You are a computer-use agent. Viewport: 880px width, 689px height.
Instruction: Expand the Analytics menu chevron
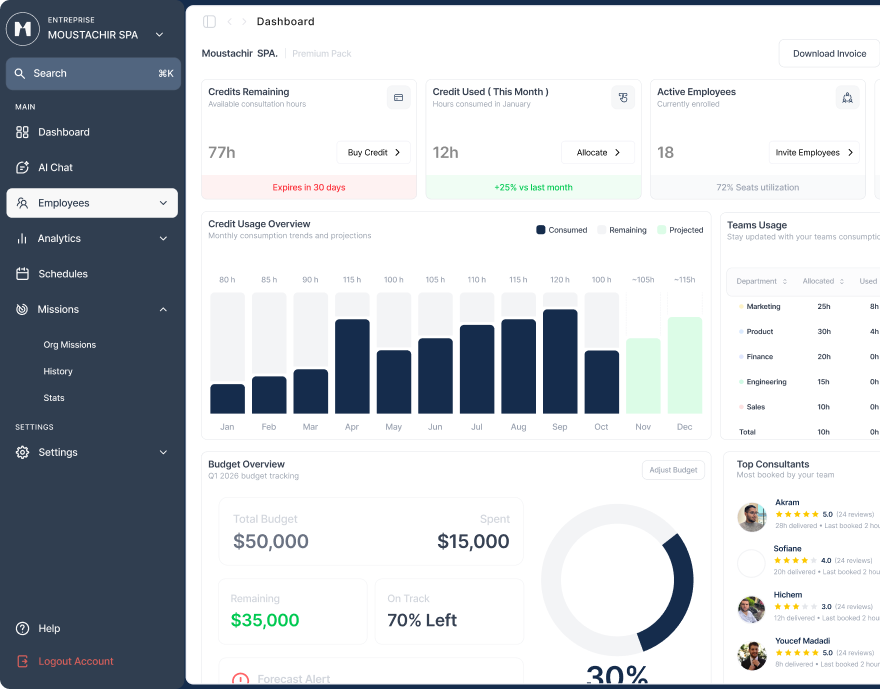click(163, 238)
